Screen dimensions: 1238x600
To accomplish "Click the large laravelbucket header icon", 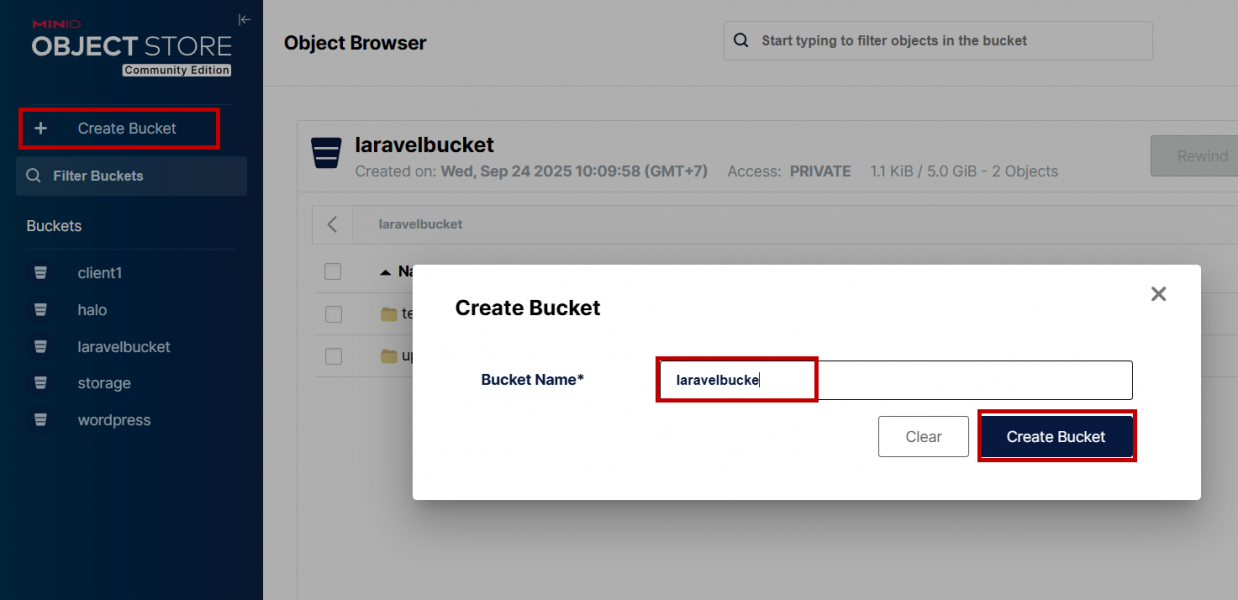I will [326, 155].
